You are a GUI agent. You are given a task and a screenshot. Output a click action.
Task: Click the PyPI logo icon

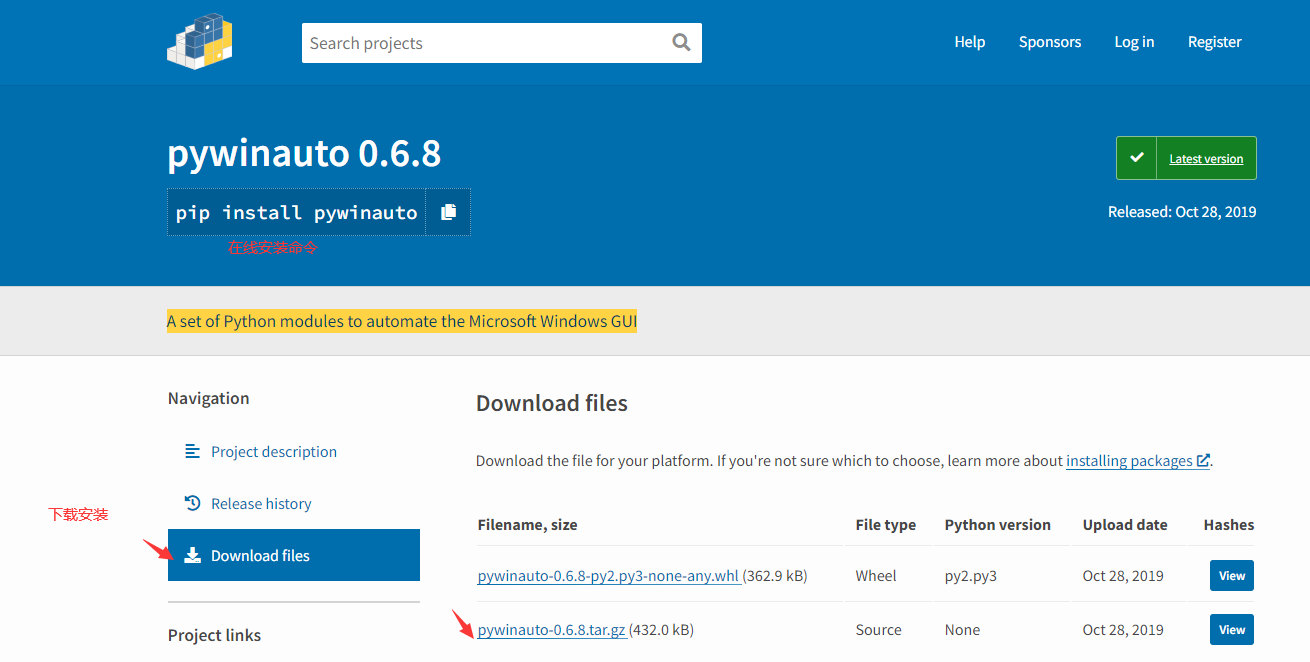(x=200, y=41)
